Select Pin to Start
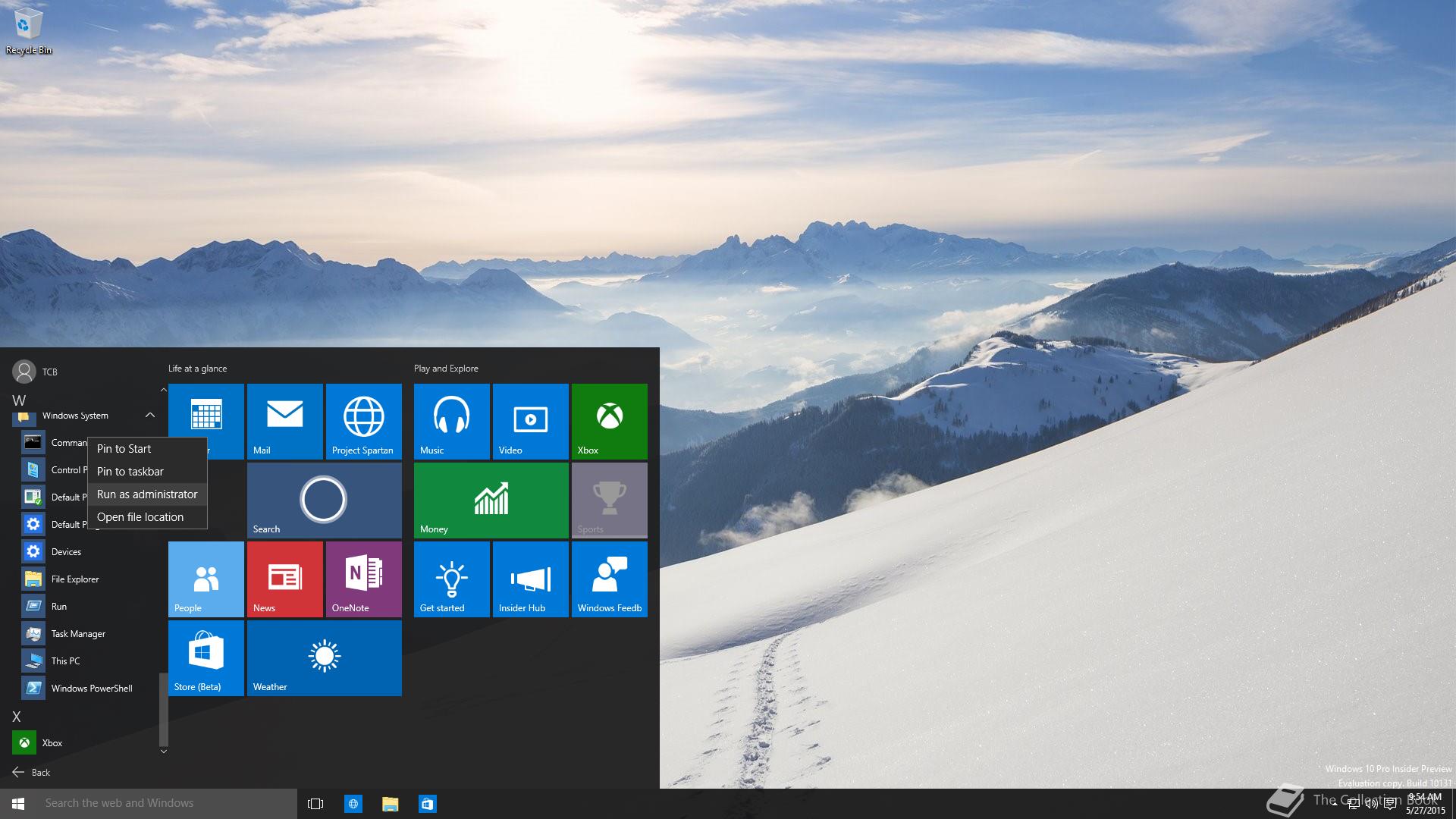 [148, 449]
